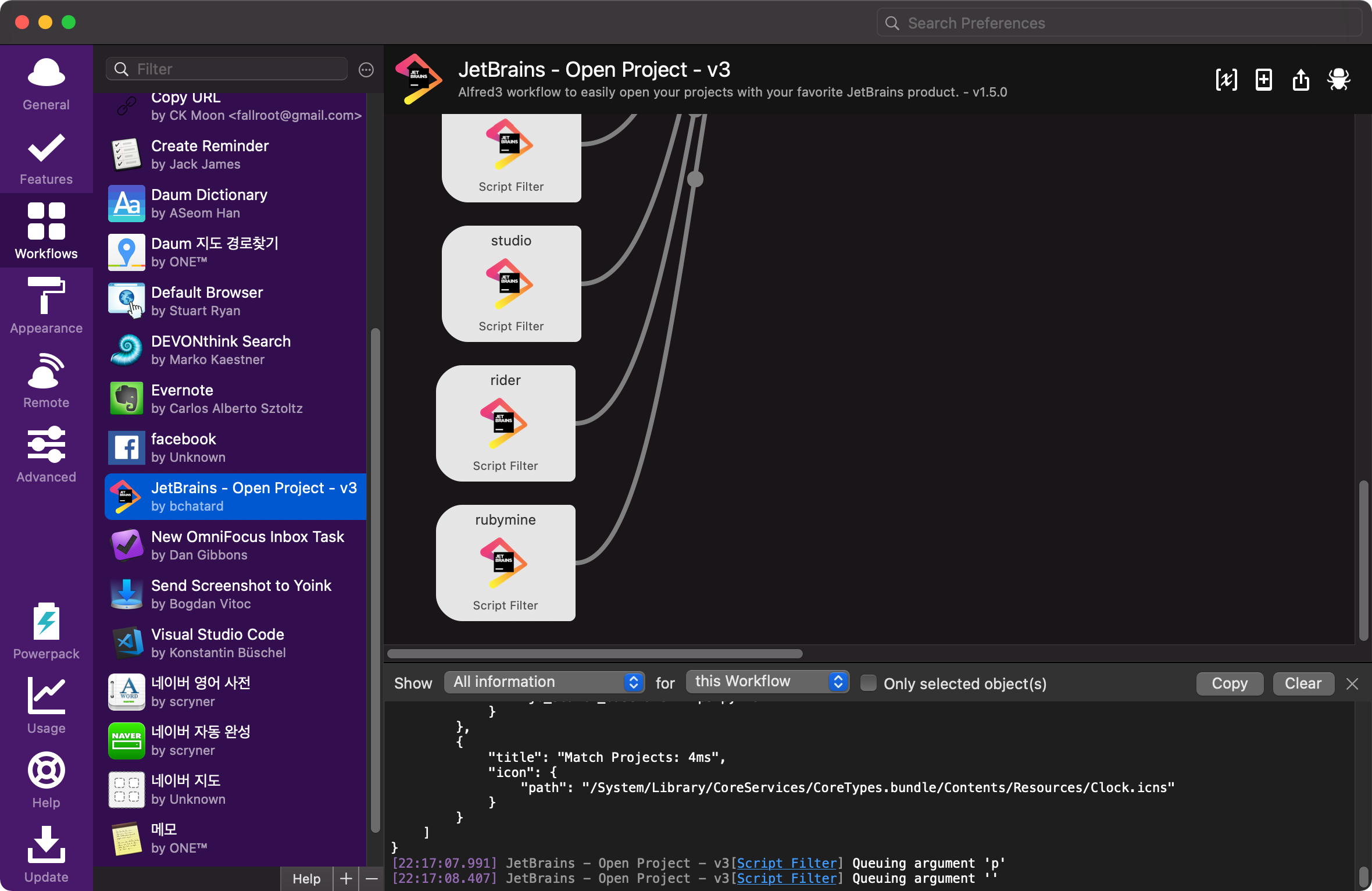
Task: Expand the All information dropdown
Action: tap(544, 682)
